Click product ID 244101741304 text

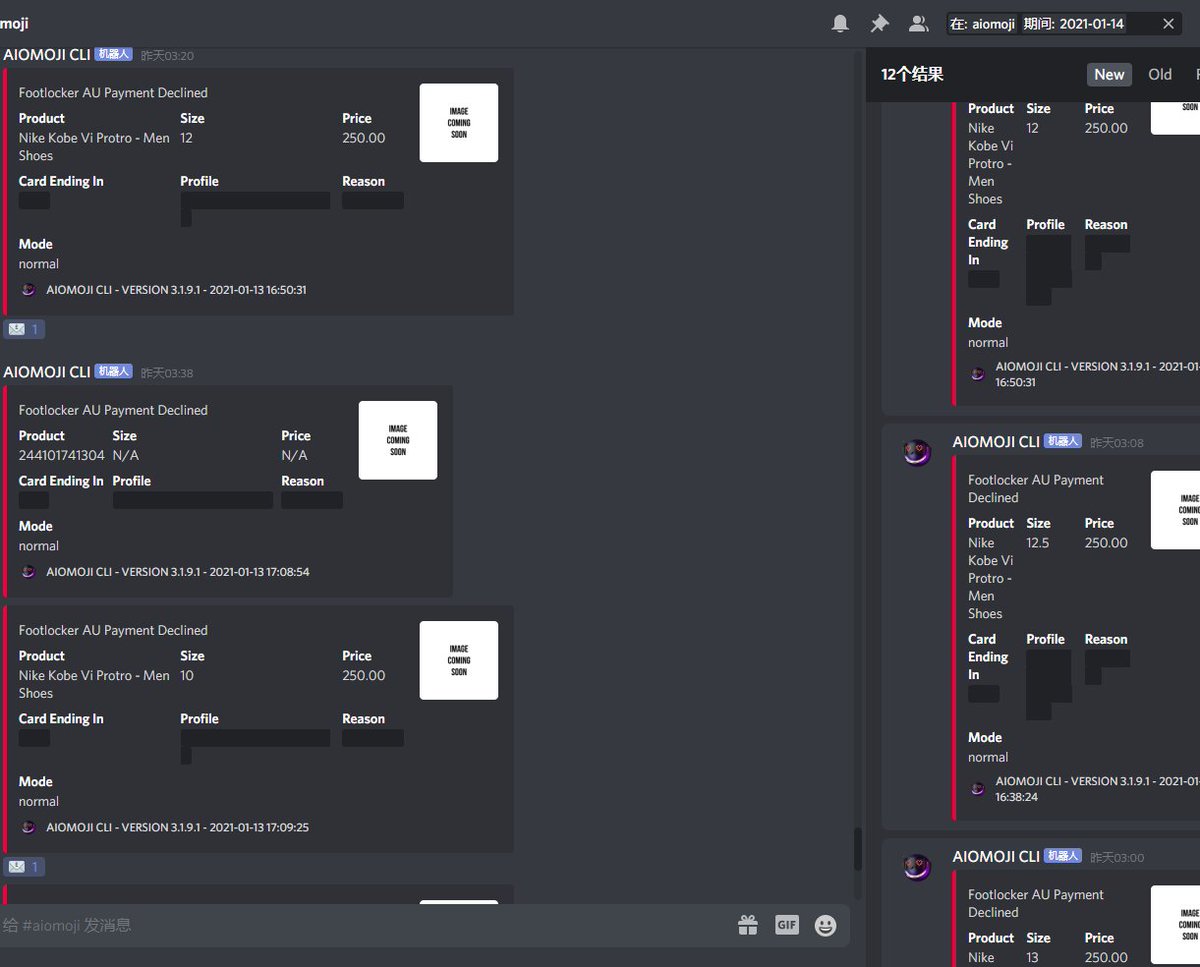pos(62,455)
